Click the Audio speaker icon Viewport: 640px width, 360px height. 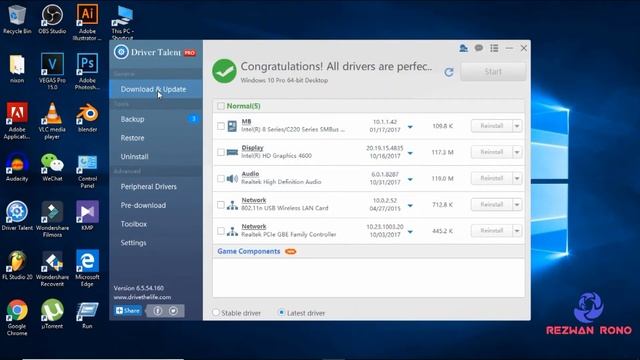pyautogui.click(x=232, y=178)
